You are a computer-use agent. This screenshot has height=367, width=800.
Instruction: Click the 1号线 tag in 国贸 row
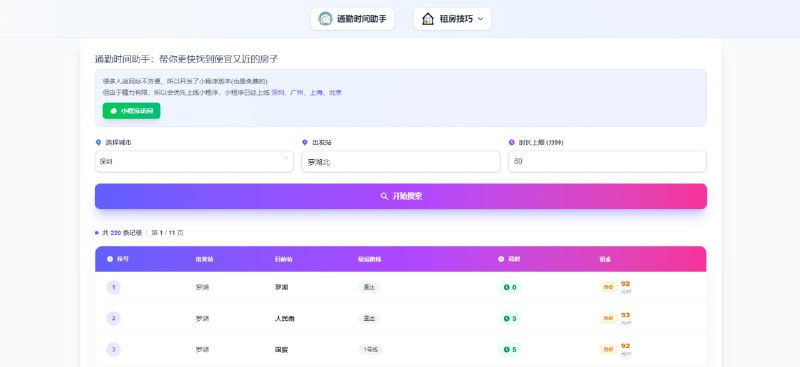pos(370,350)
